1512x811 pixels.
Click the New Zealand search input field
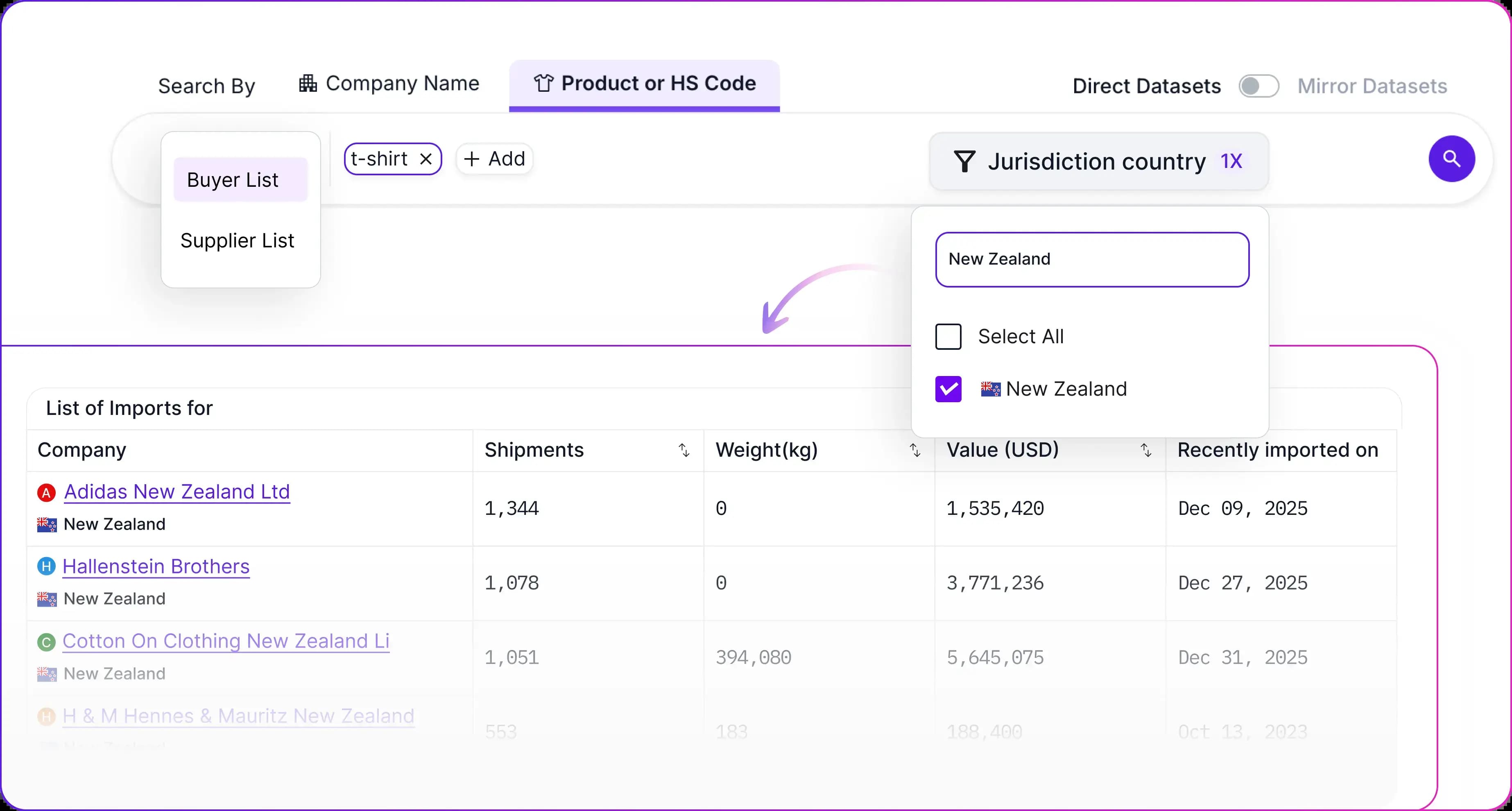(1092, 260)
